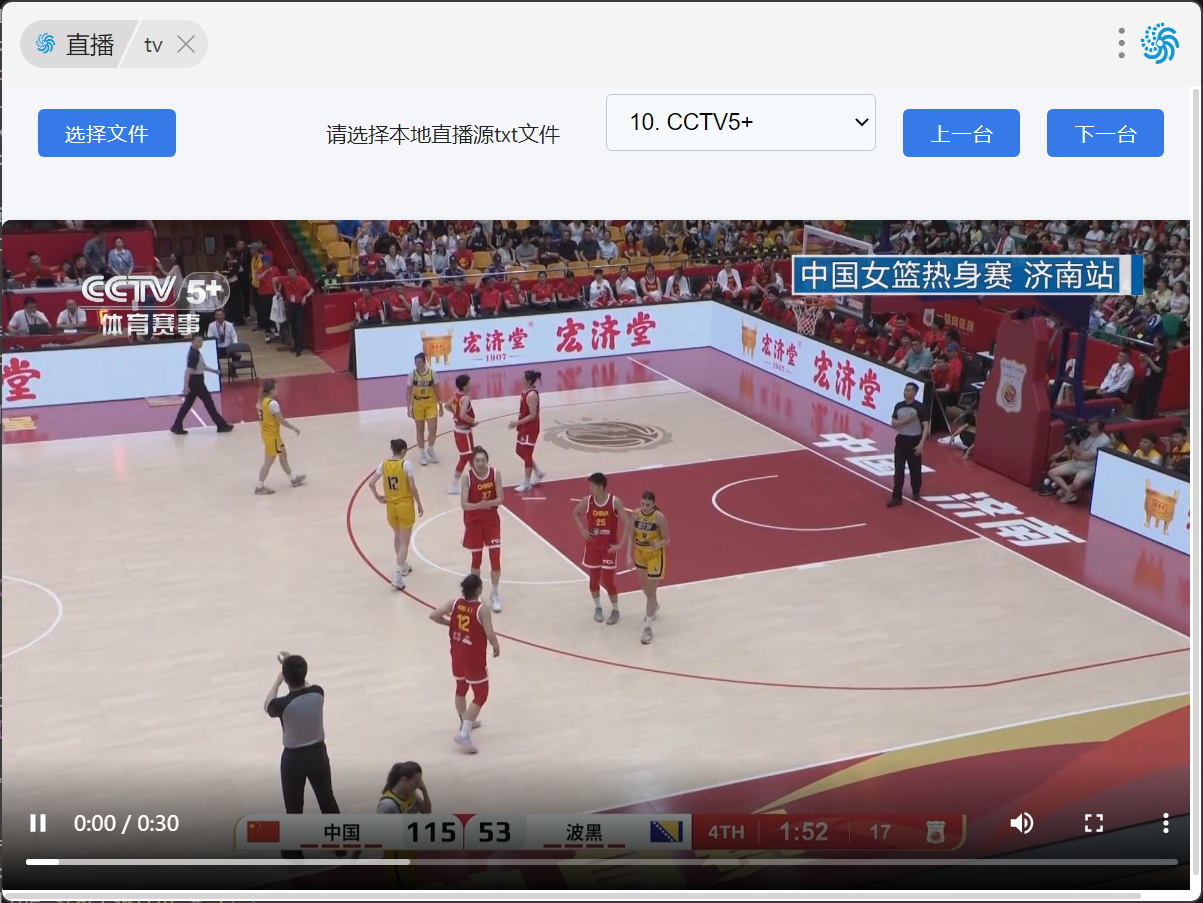This screenshot has width=1203, height=903.
Task: Select the tv tab
Action: [153, 45]
